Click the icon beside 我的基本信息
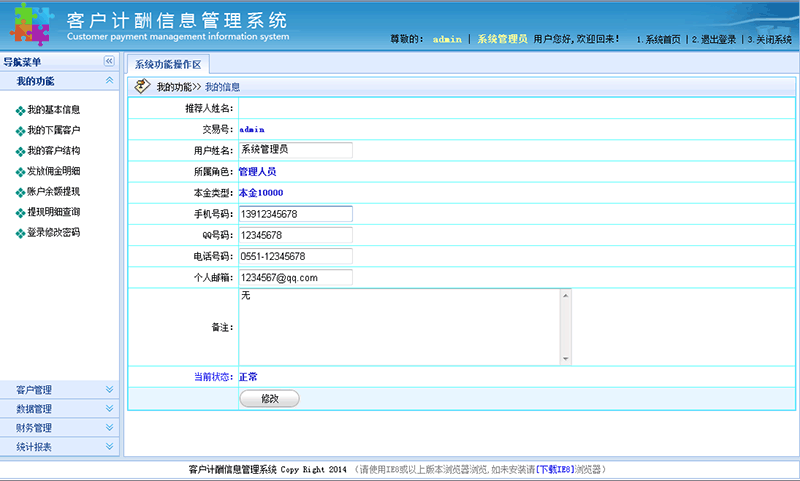The image size is (800, 481). tap(20, 110)
